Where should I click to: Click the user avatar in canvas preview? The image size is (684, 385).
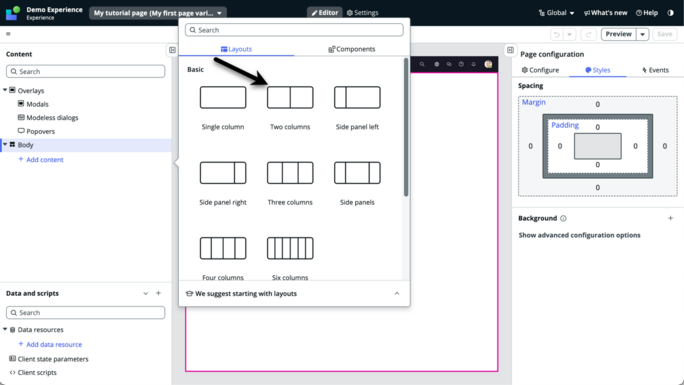[x=488, y=64]
